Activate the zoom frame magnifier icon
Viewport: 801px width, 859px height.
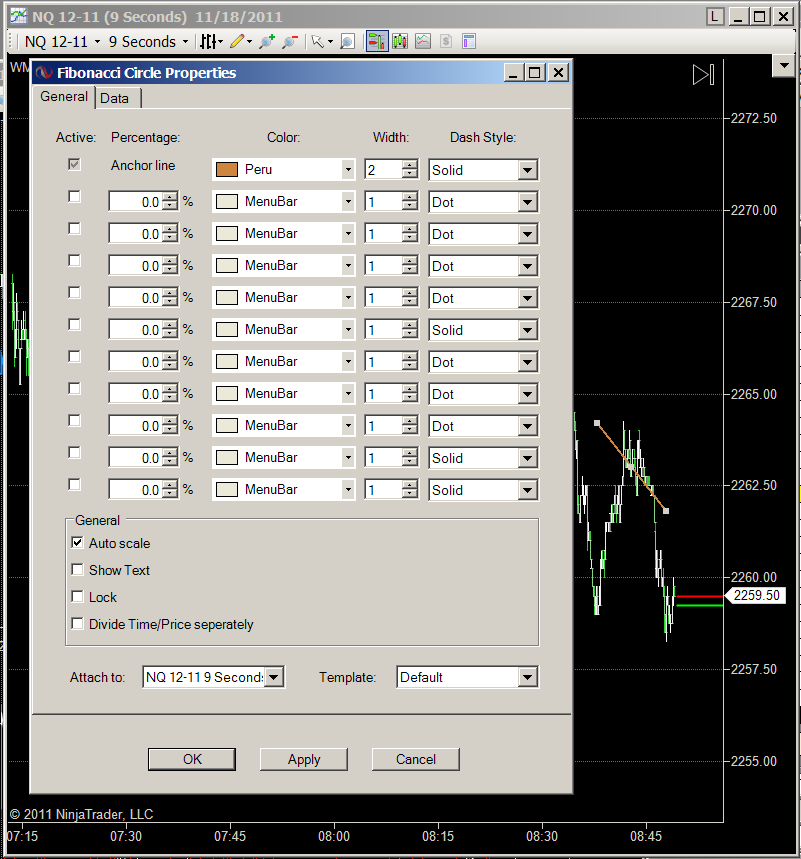(x=347, y=42)
